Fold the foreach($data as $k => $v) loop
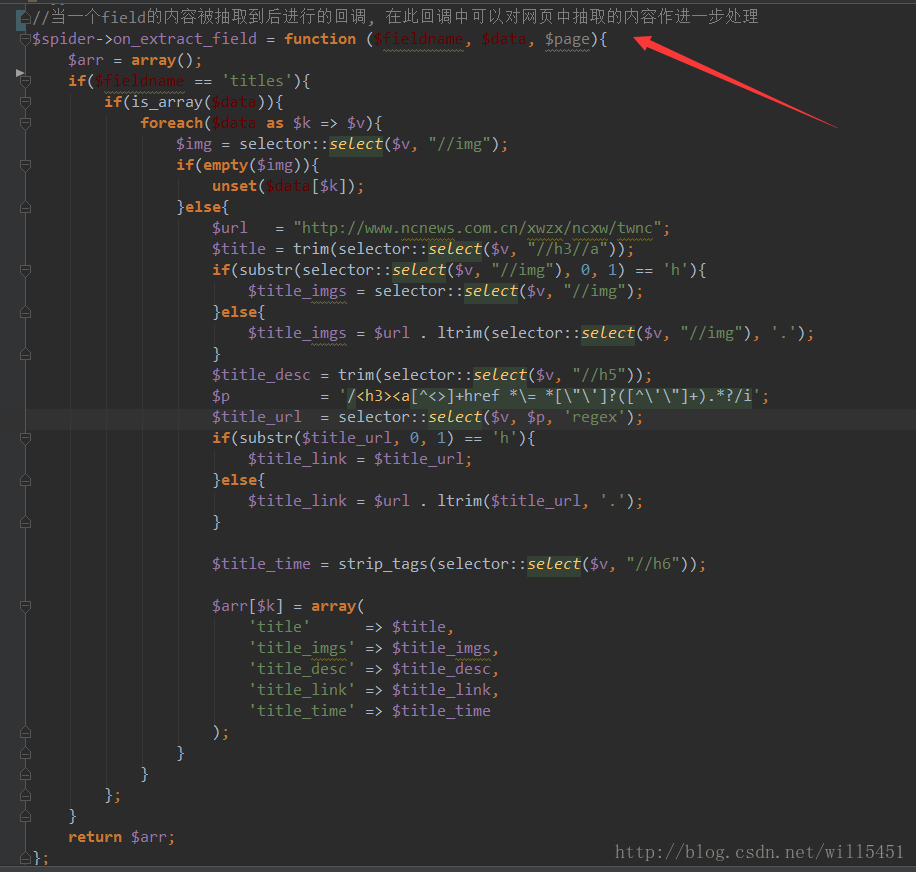The height and width of the screenshot is (872, 916). tap(25, 123)
